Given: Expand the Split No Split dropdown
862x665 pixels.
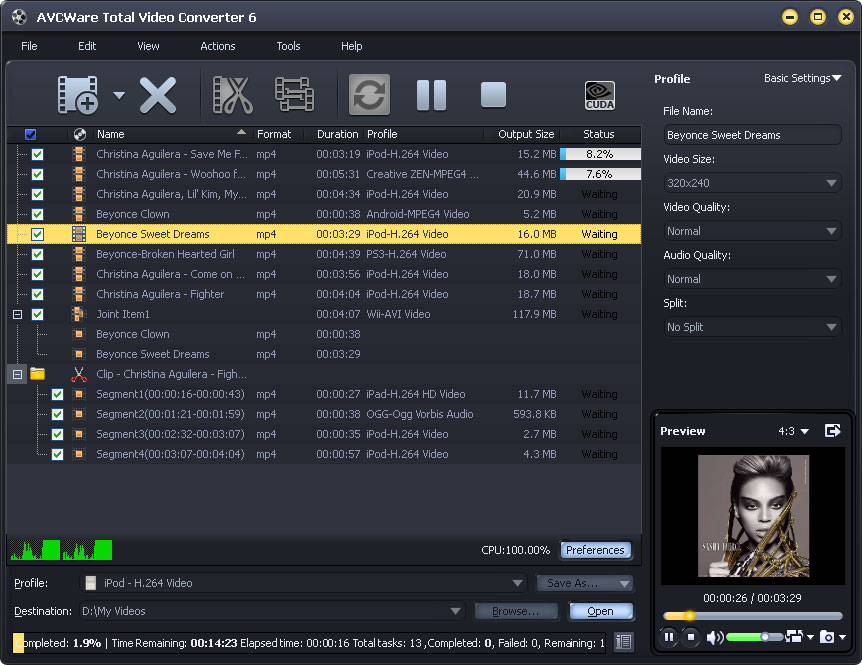Looking at the screenshot, I should [x=752, y=327].
